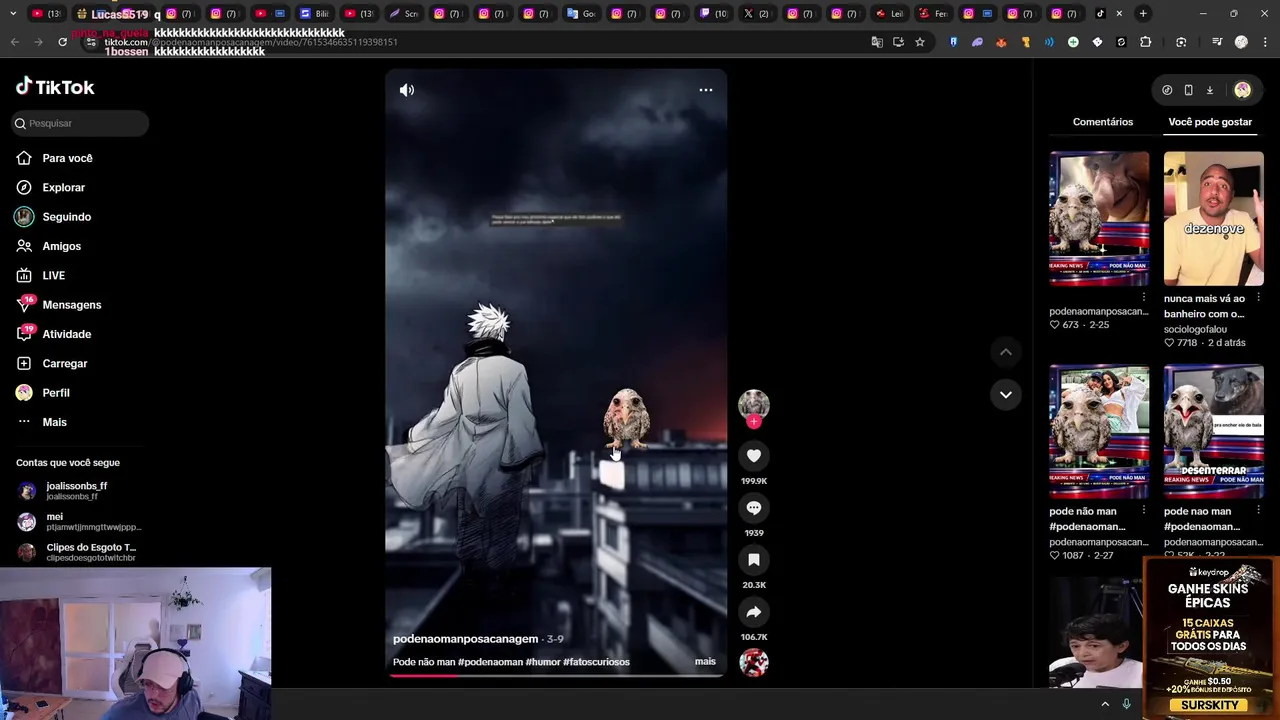This screenshot has width=1280, height=720.
Task: Open get app phone icon
Action: click(x=1188, y=90)
